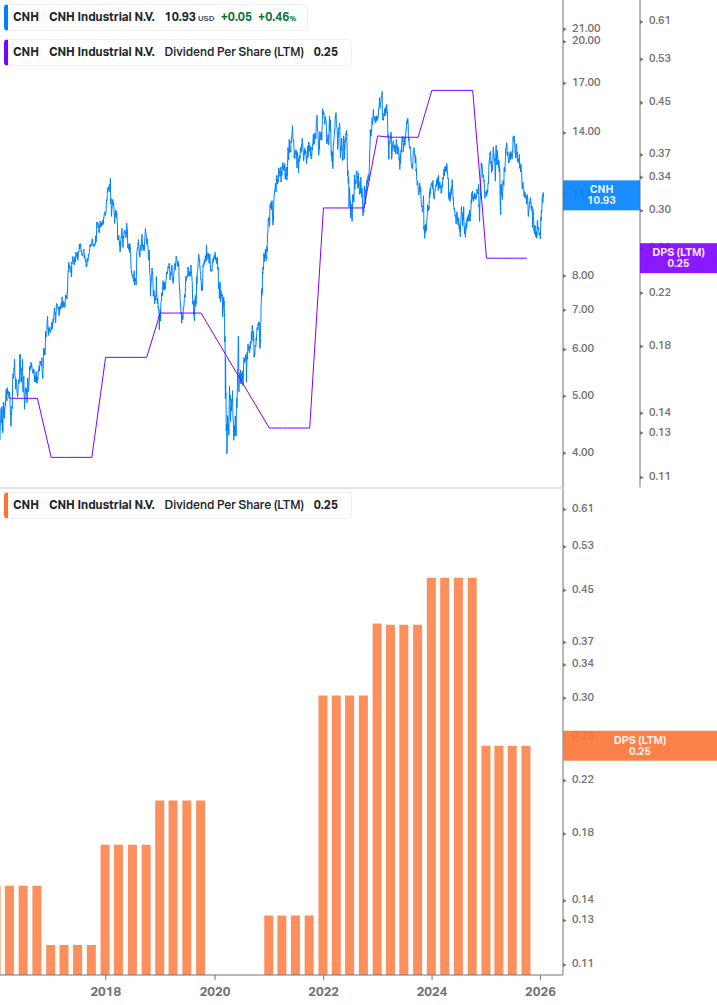Image resolution: width=717 pixels, height=1005 pixels.
Task: Click the 14.00 price axis label
Action: coord(586,131)
